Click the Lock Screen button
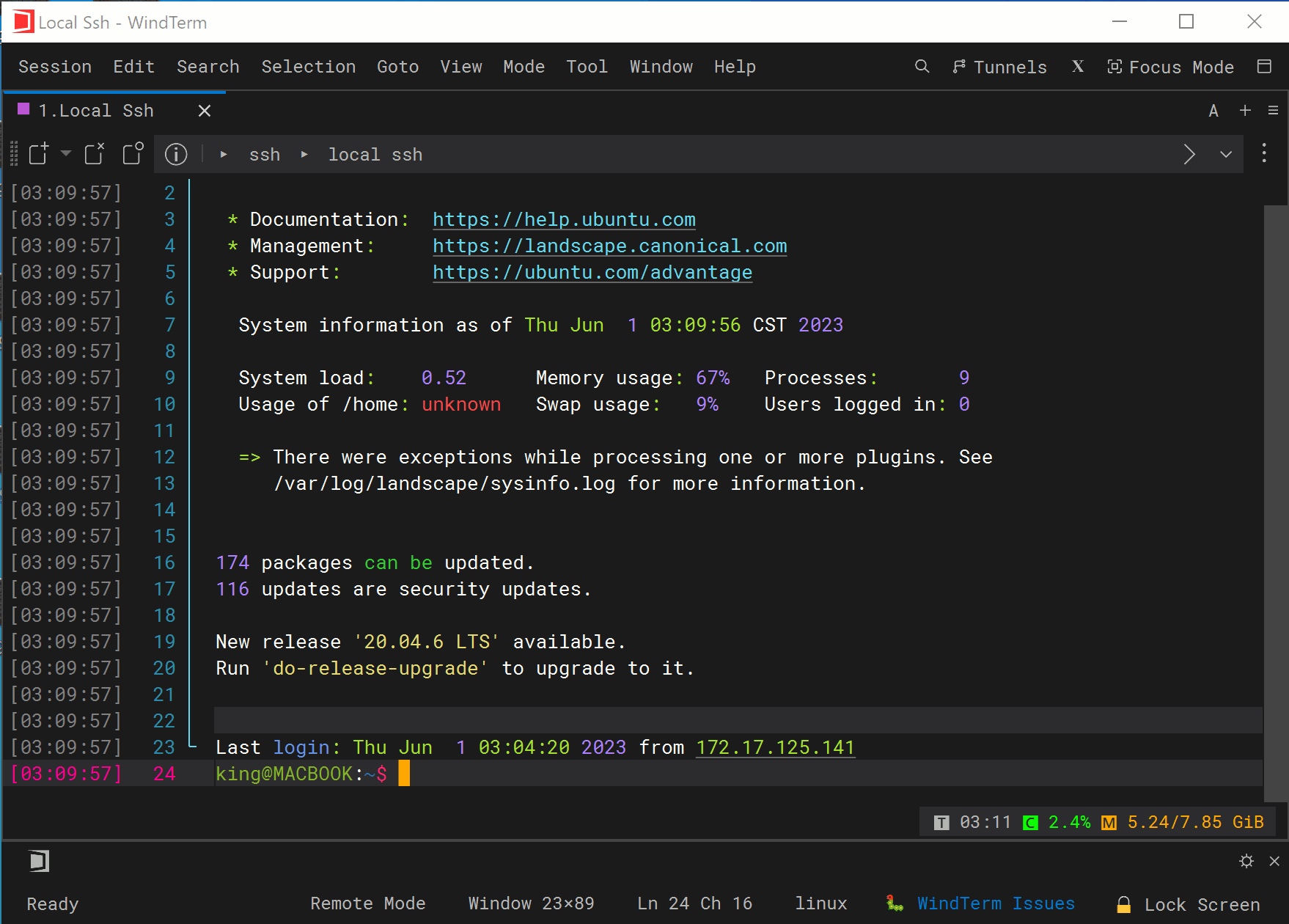Viewport: 1289px width, 924px height. pyautogui.click(x=1202, y=905)
